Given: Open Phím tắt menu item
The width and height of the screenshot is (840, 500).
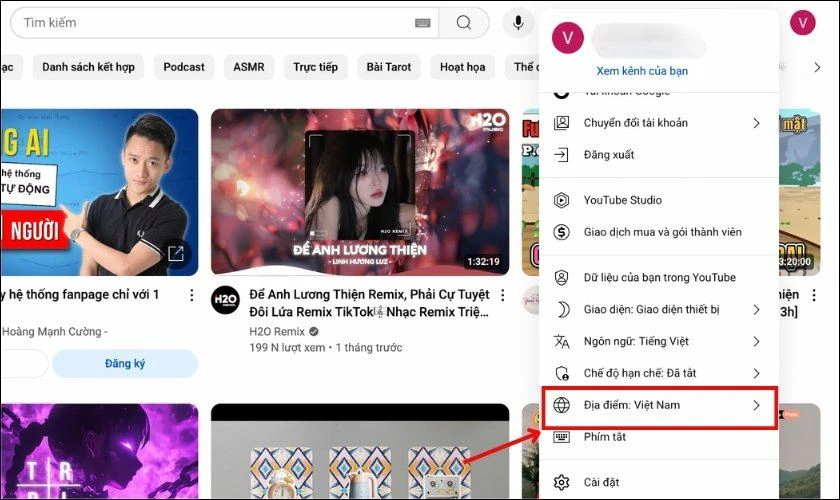Looking at the screenshot, I should click(x=658, y=437).
